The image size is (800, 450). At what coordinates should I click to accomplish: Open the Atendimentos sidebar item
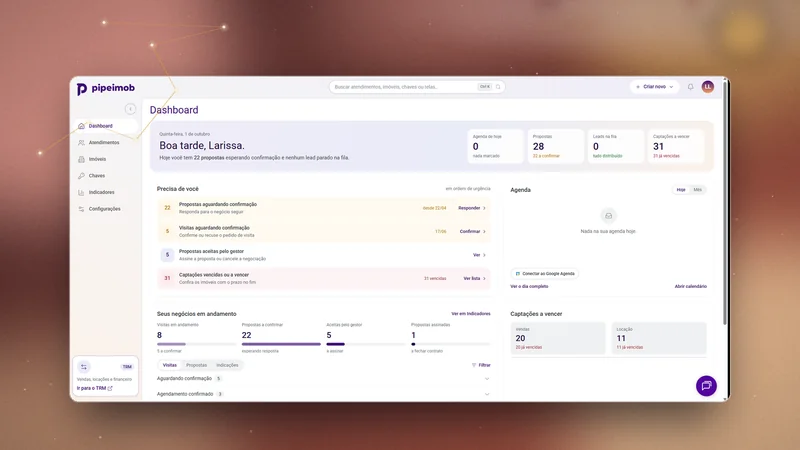[x=105, y=142]
